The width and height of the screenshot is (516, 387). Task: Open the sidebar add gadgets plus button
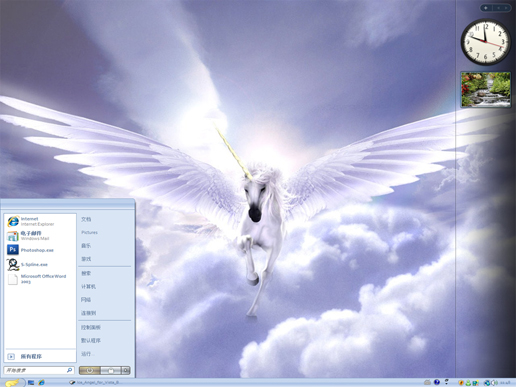pyautogui.click(x=486, y=8)
